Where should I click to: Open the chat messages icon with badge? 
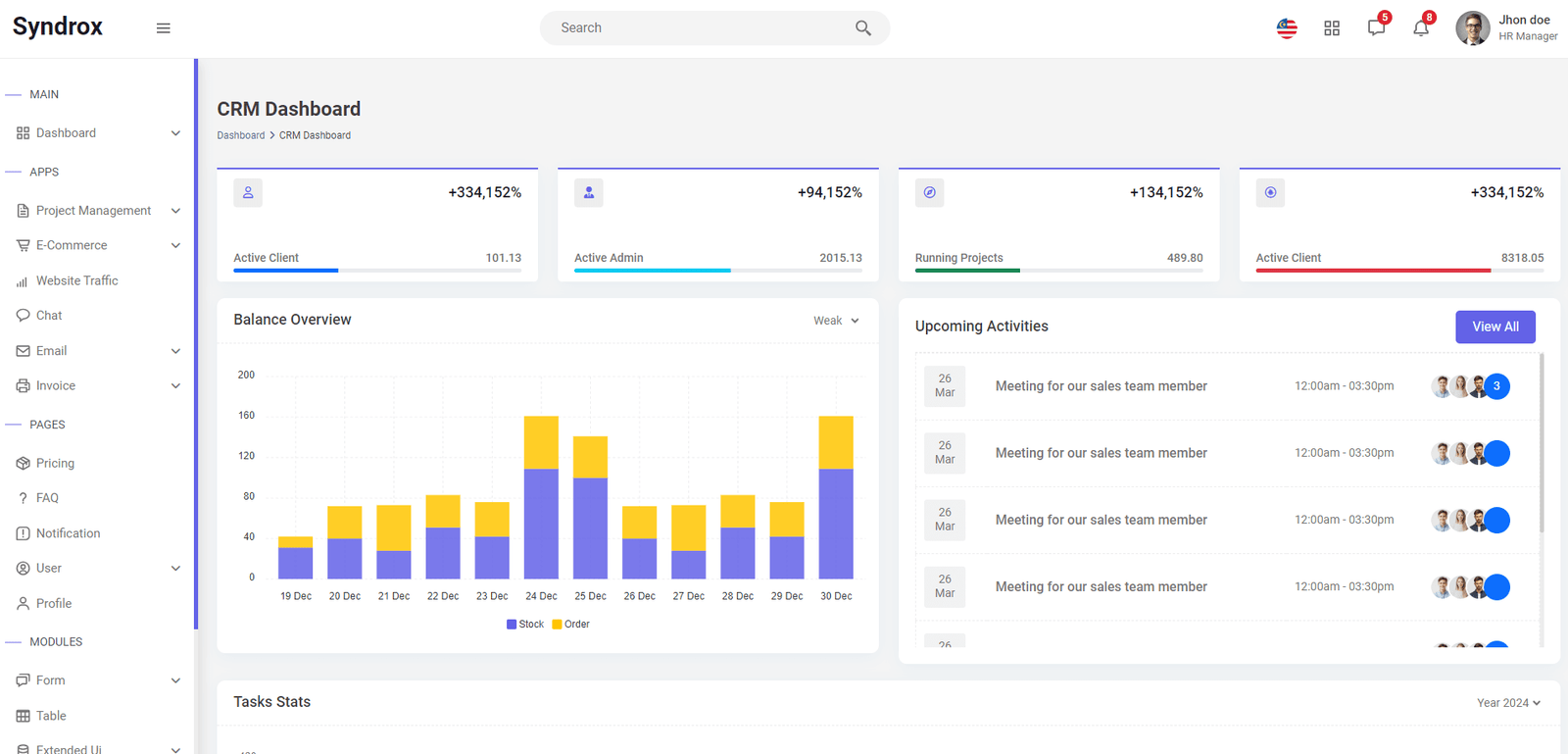tap(1377, 27)
